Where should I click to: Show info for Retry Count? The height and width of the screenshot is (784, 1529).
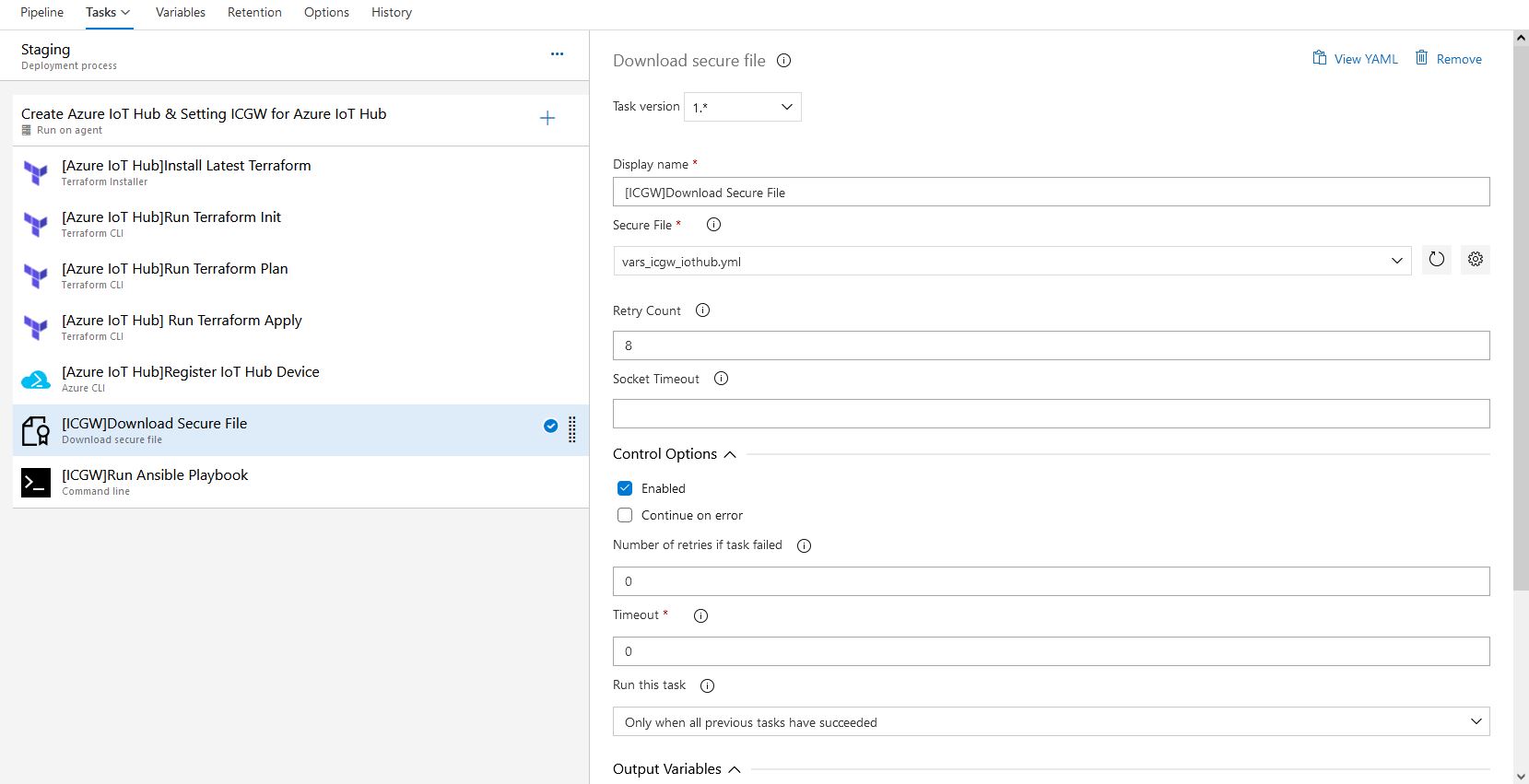click(x=702, y=310)
